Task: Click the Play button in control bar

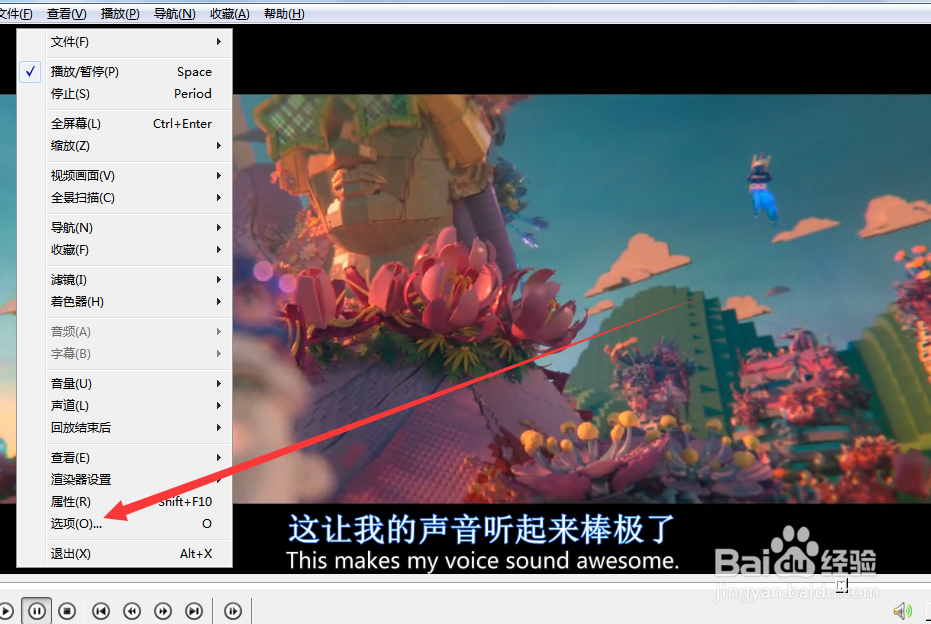Action: [5, 611]
